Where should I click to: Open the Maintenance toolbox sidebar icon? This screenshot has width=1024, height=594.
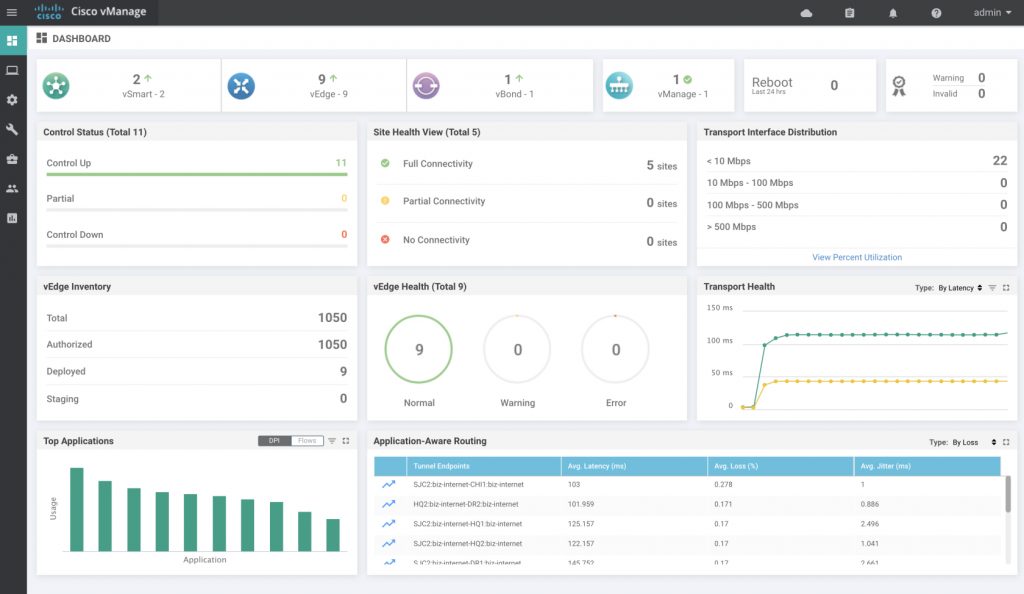click(x=12, y=159)
